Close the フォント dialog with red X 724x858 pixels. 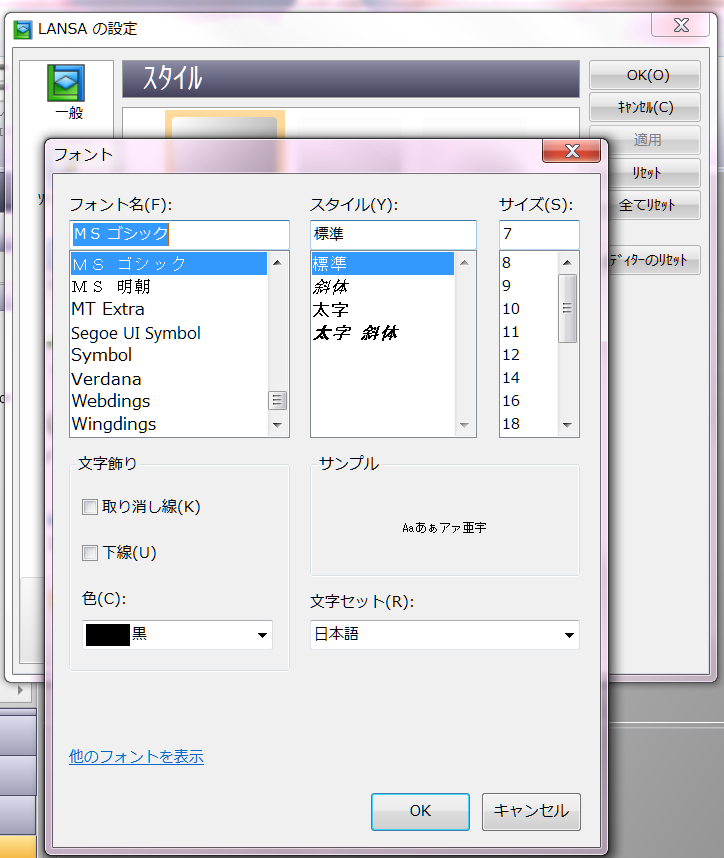click(571, 150)
